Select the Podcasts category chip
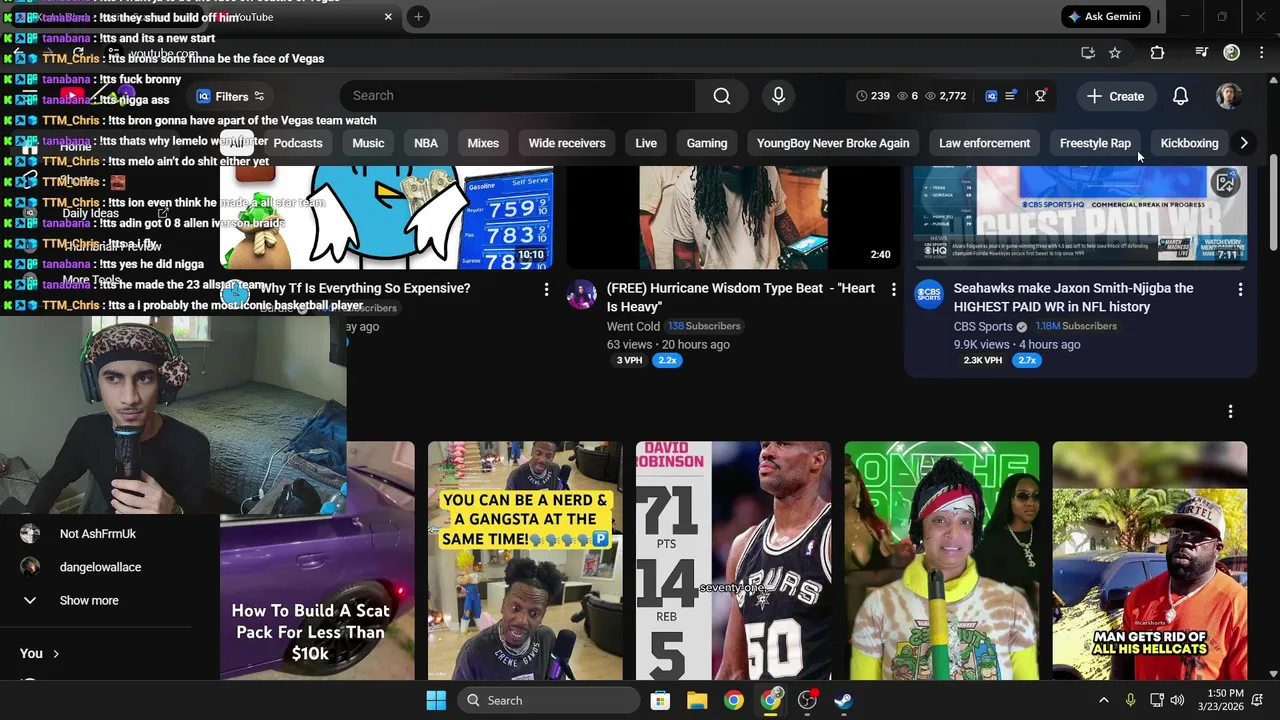This screenshot has width=1280, height=720. coord(298,143)
